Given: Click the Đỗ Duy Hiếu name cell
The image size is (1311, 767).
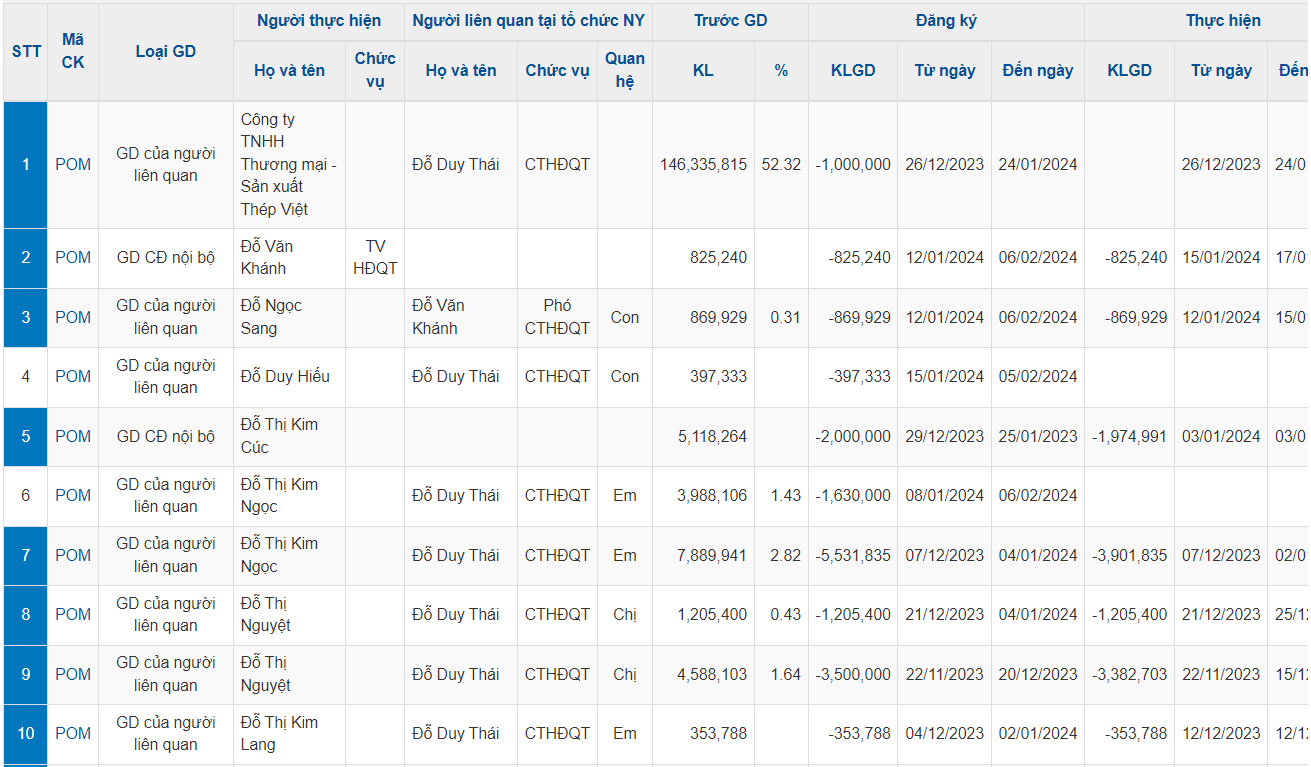Looking at the screenshot, I should 285,376.
